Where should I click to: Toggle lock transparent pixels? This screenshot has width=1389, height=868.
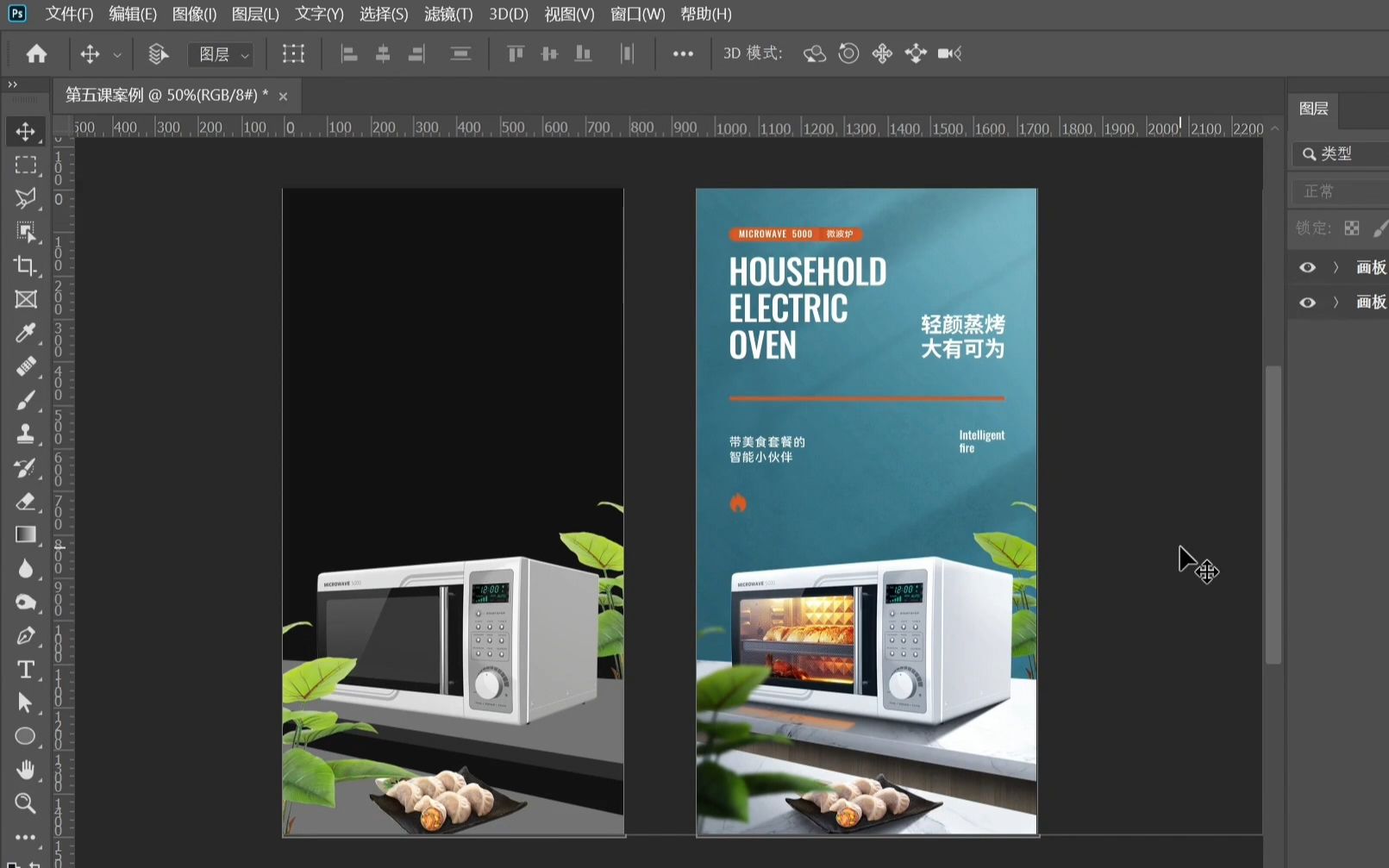[1352, 228]
